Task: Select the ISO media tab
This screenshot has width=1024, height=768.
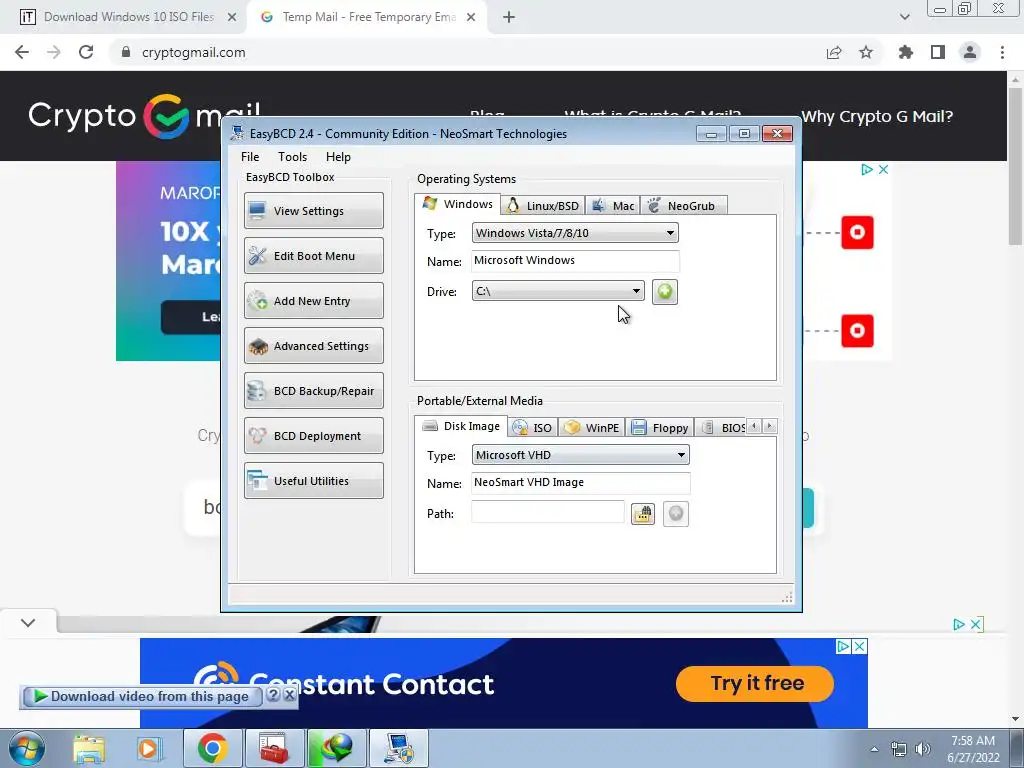Action: click(x=533, y=428)
